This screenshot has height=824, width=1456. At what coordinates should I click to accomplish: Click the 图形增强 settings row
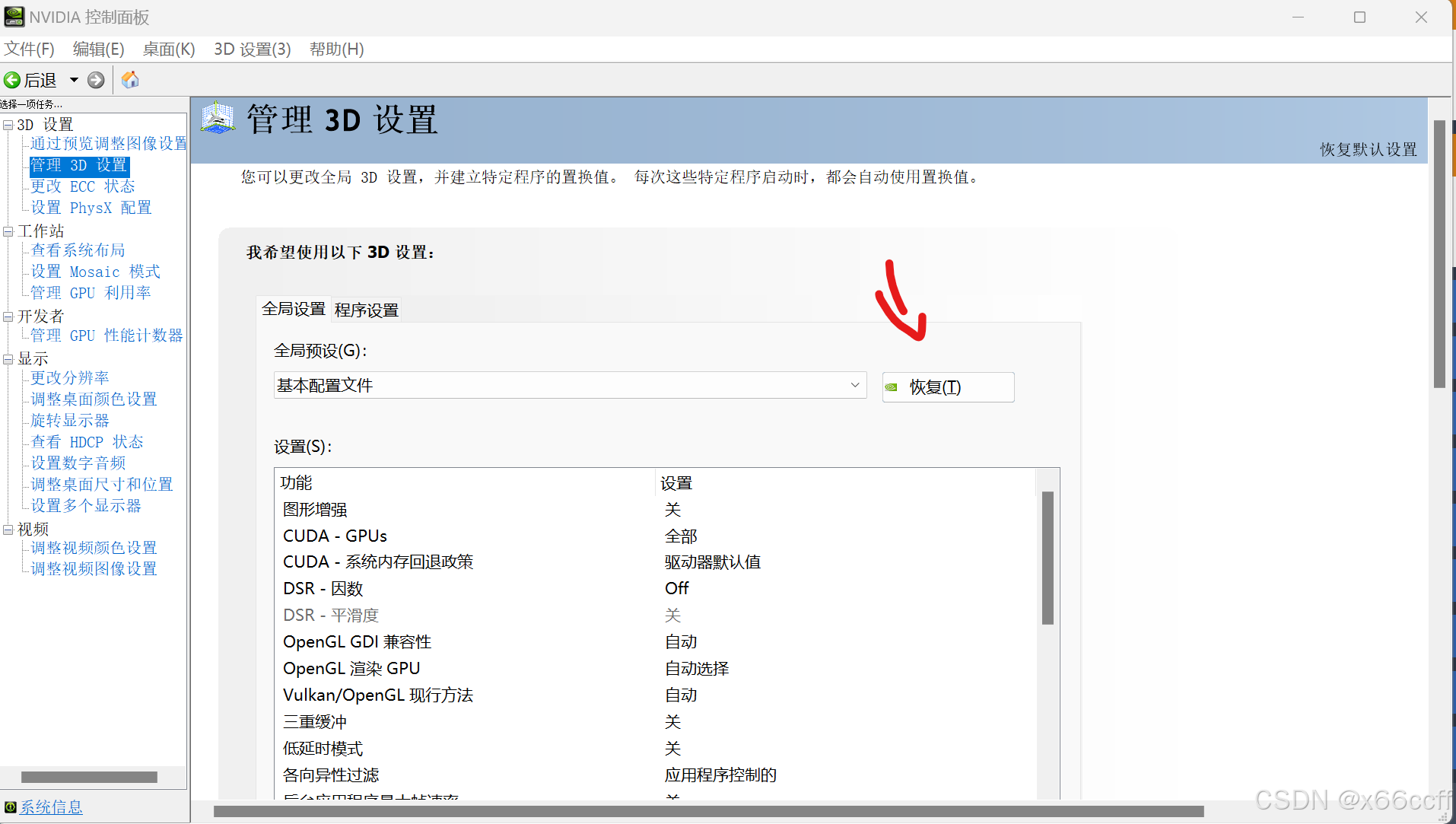656,510
